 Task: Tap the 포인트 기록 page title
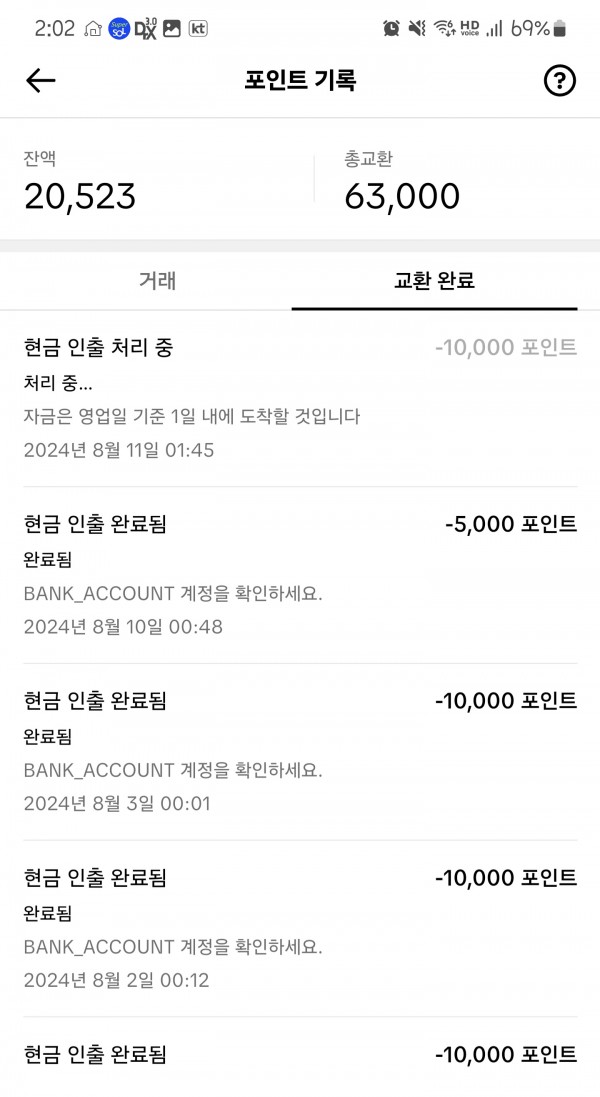300,81
